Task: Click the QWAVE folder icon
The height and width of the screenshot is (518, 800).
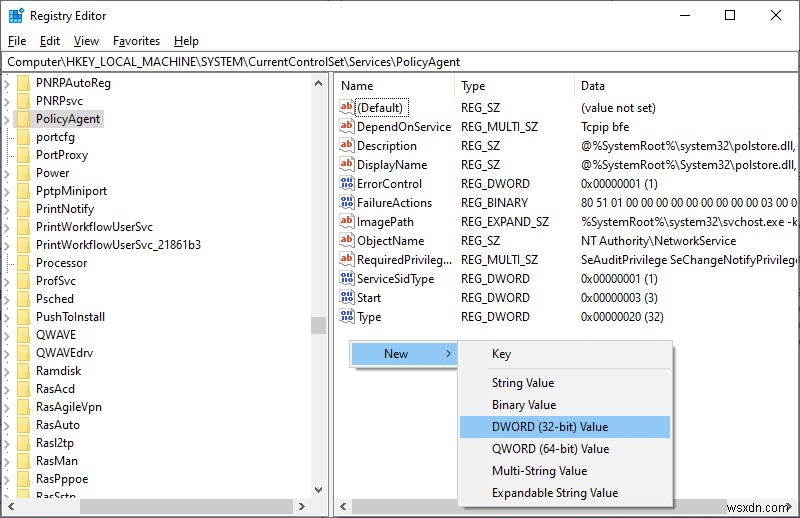Action: 23,335
